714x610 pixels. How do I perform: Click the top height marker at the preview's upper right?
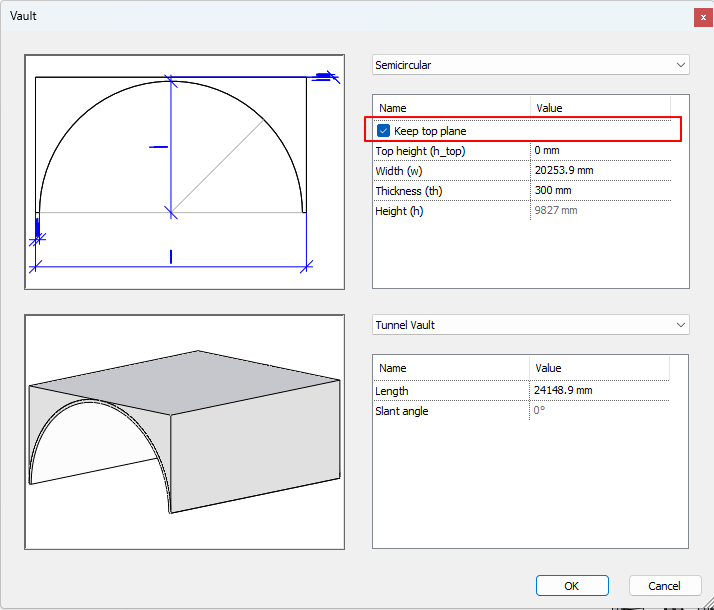[322, 76]
